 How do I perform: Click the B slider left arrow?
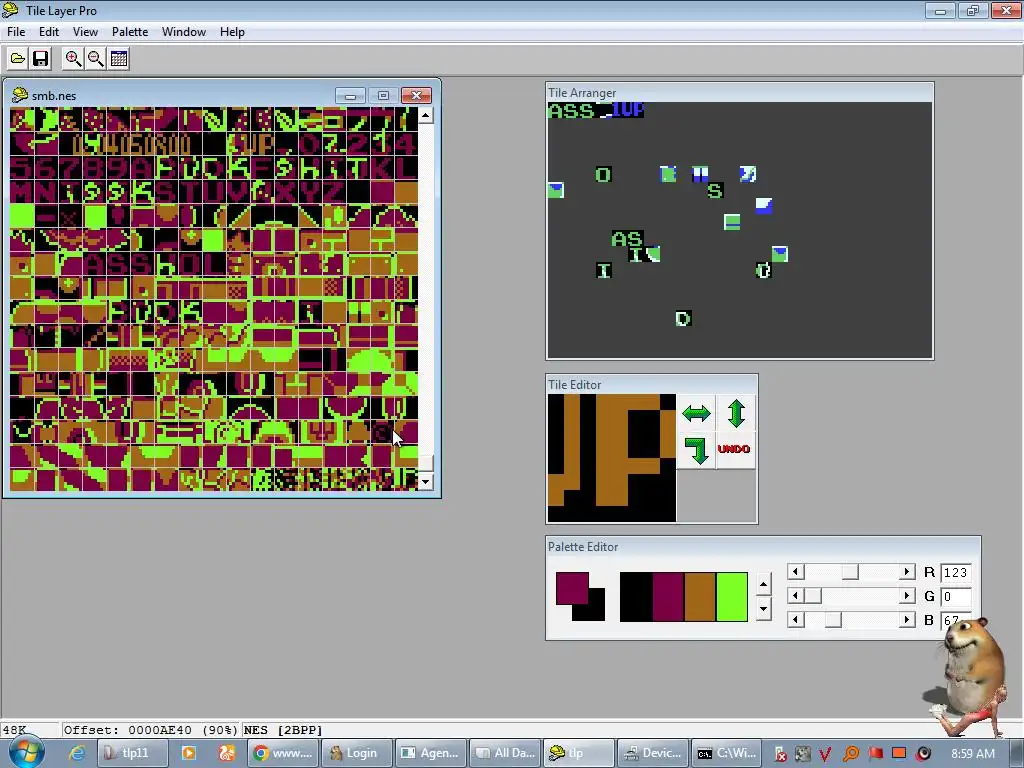(x=795, y=619)
